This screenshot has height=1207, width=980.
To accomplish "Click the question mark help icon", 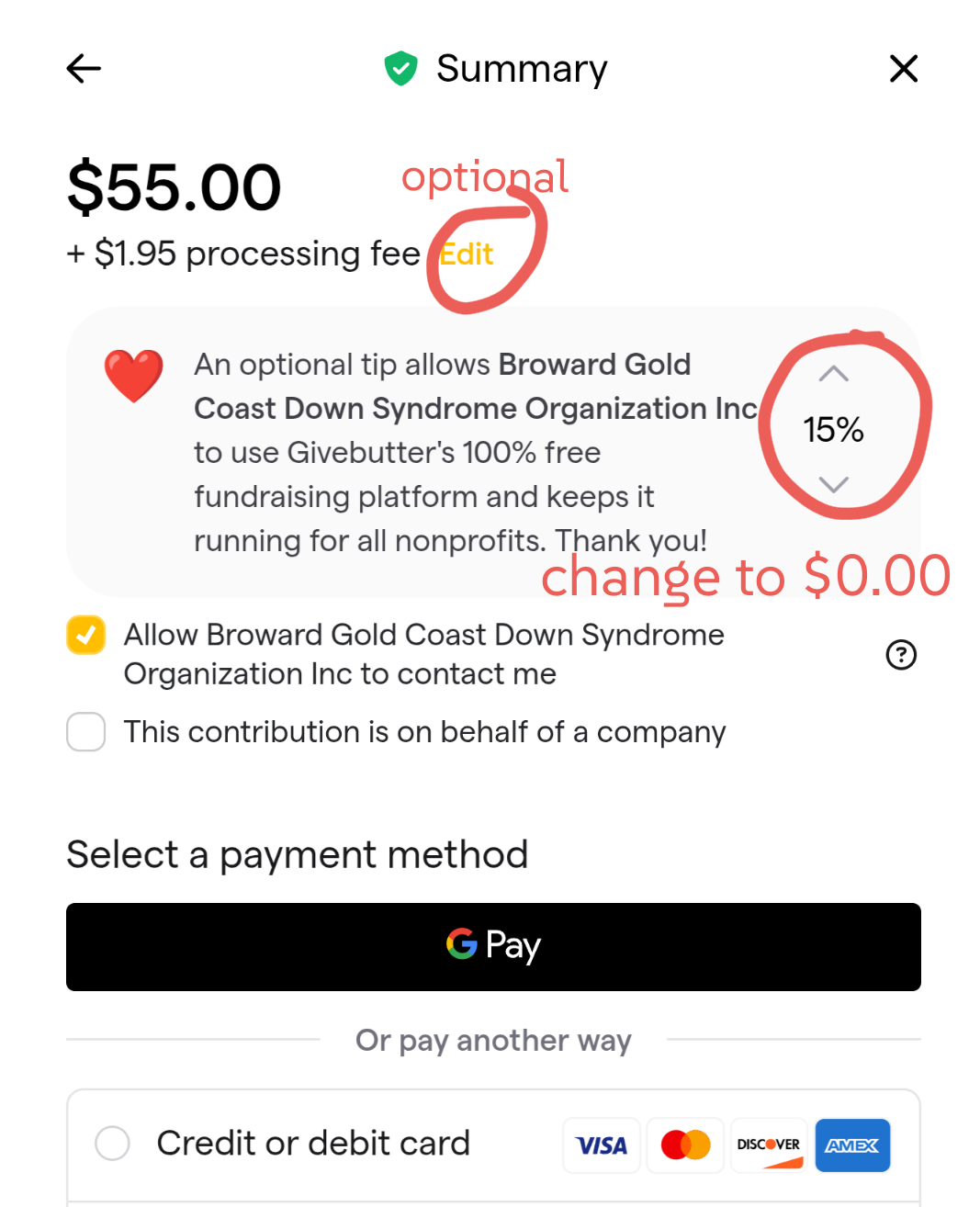I will pos(901,655).
